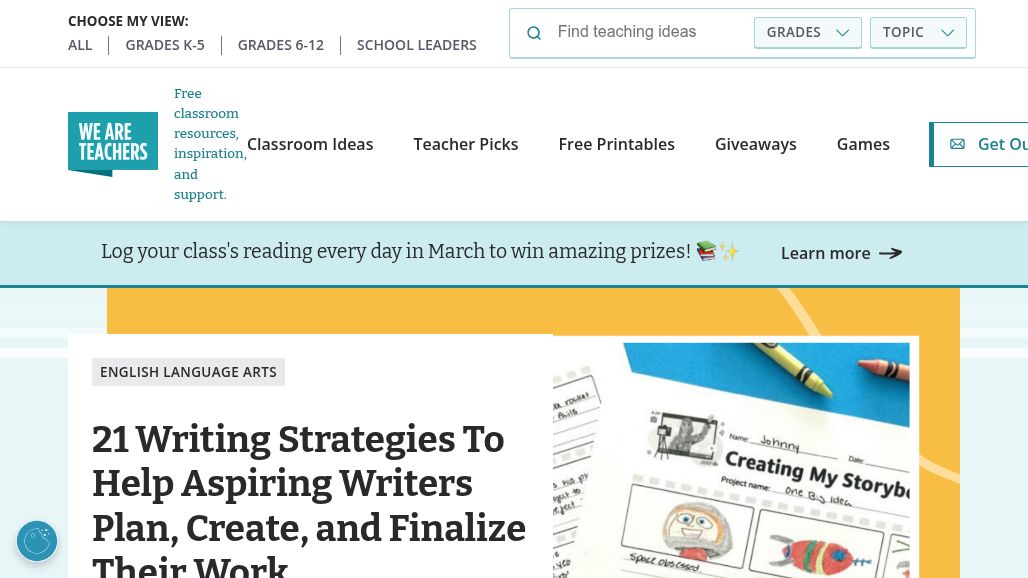Expand the GRADES dropdown
This screenshot has height=578, width=1028.
(x=808, y=32)
